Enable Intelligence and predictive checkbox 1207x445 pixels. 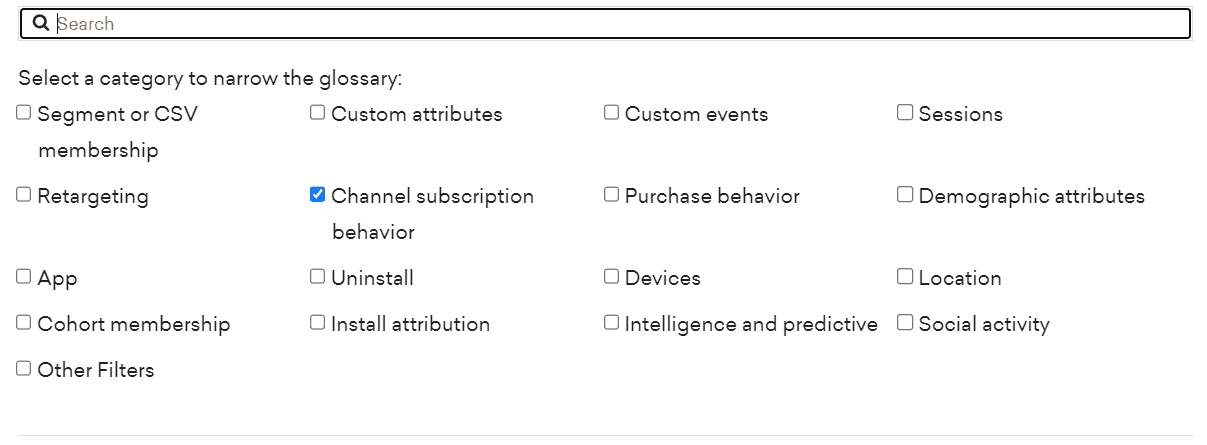point(612,323)
